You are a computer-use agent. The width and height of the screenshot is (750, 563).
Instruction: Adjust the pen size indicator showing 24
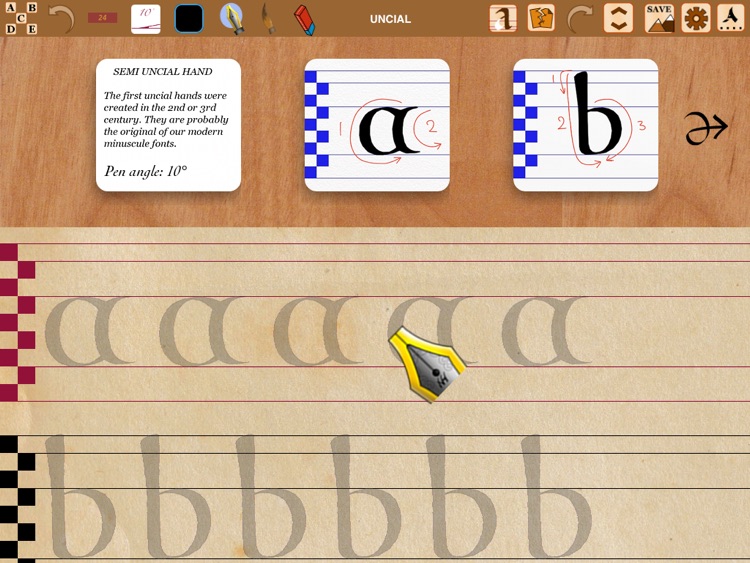point(102,18)
